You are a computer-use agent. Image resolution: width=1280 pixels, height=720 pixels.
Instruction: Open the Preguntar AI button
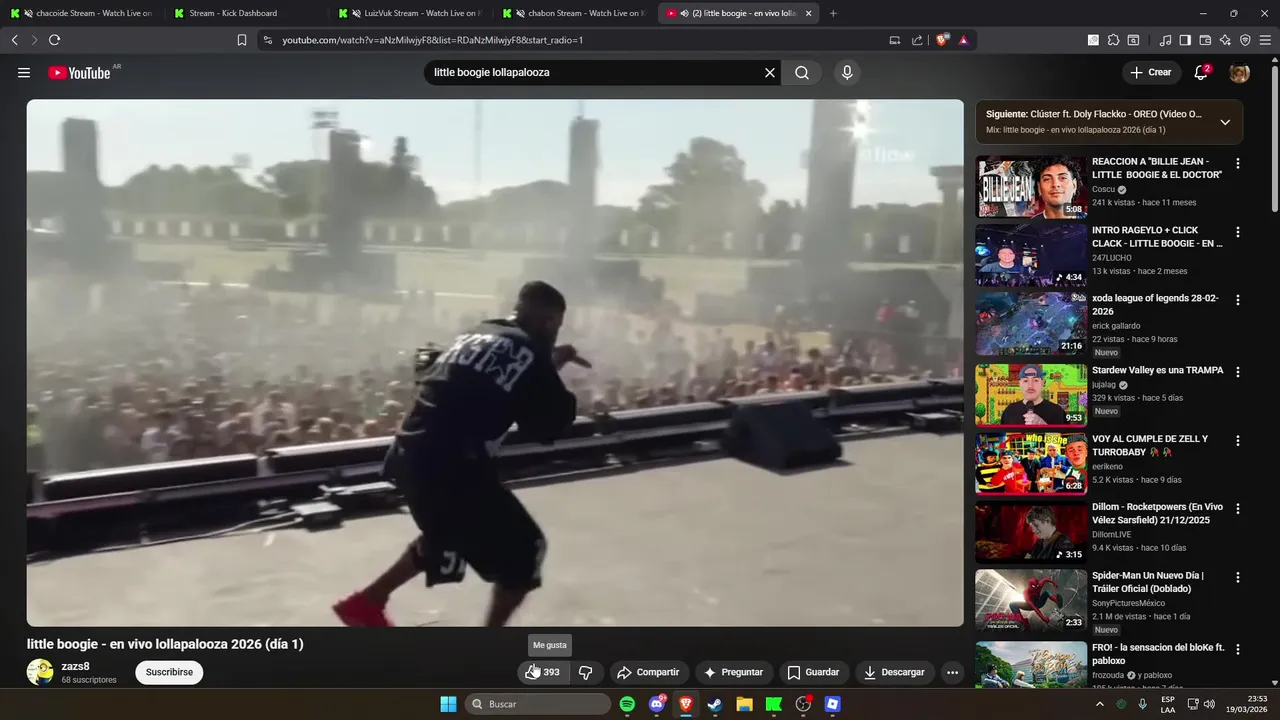pos(733,672)
